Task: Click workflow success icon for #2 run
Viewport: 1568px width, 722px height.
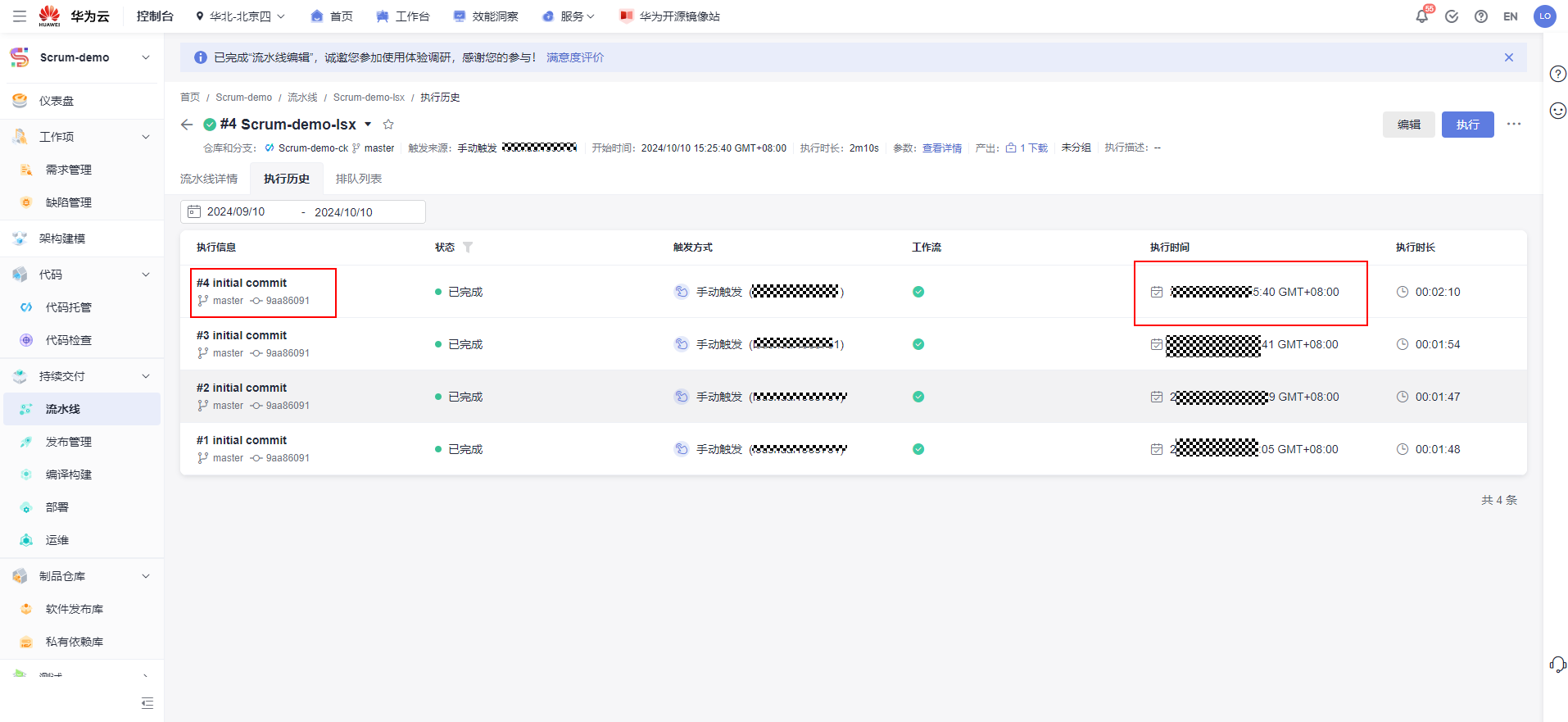Action: (x=918, y=397)
